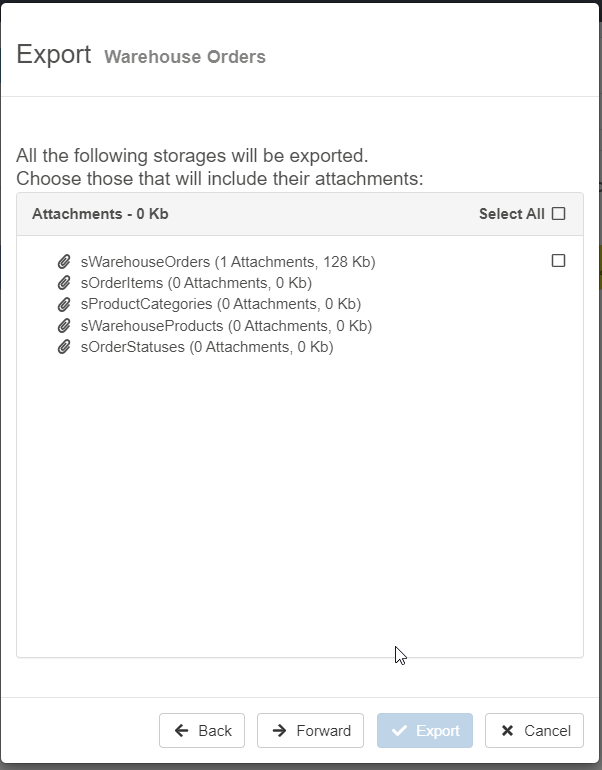Select the sOrderItems storage entry
This screenshot has height=770, width=602.
pos(196,283)
